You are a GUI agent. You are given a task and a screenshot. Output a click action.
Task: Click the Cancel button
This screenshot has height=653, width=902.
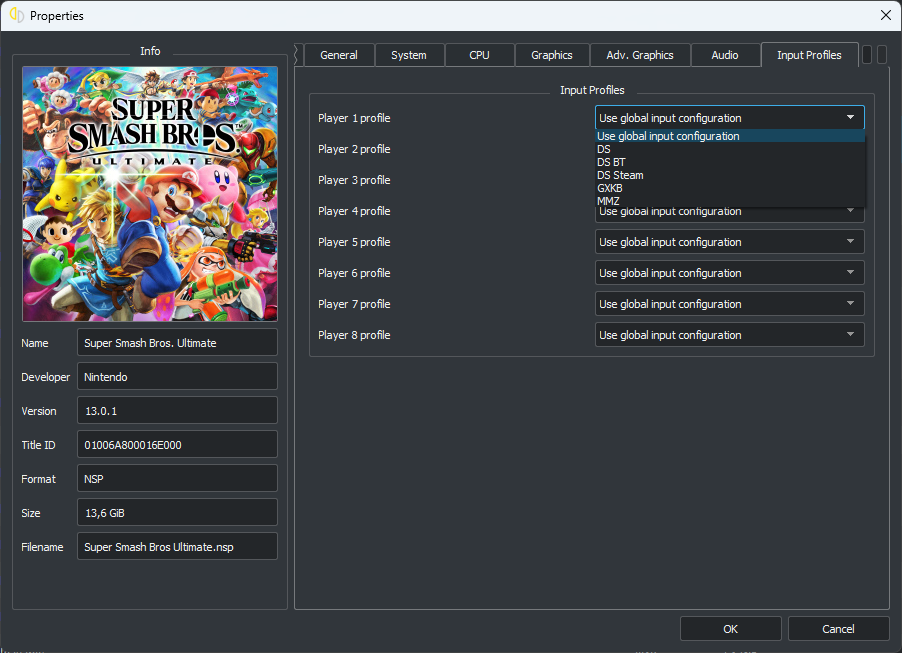click(x=838, y=629)
